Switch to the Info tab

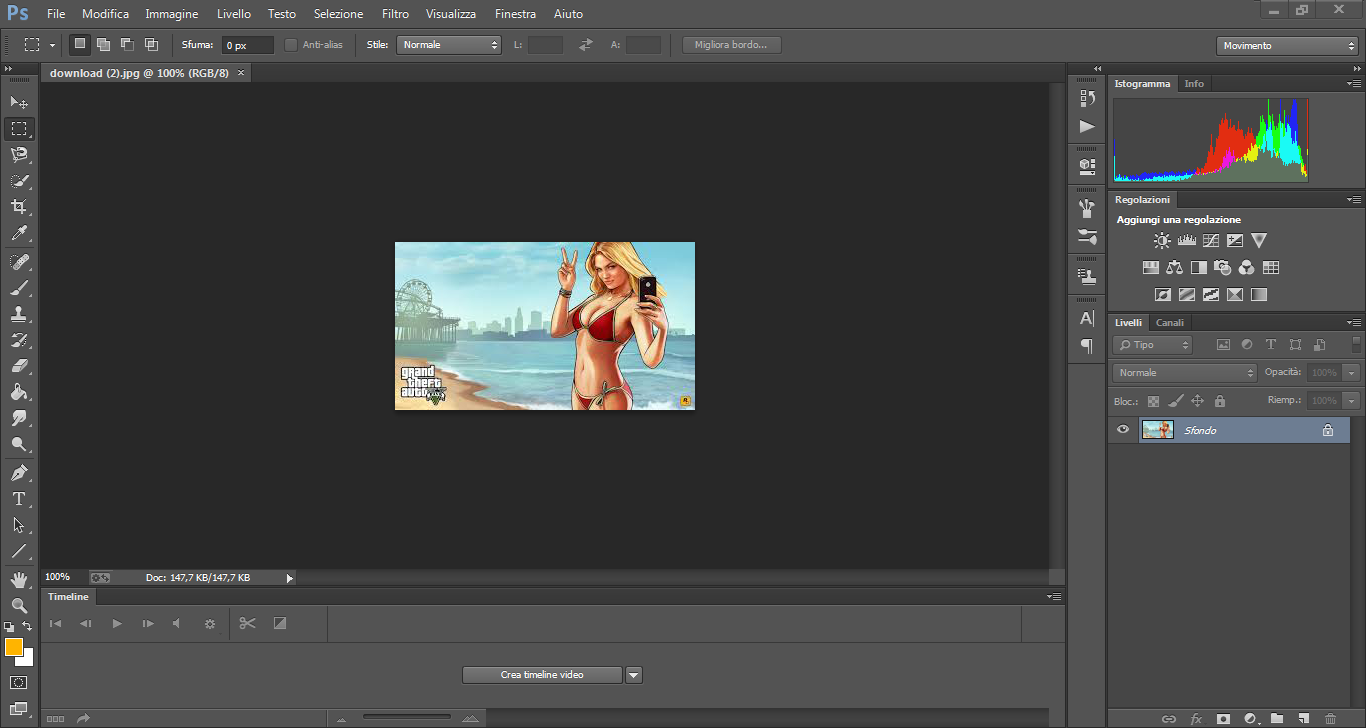(x=1194, y=84)
